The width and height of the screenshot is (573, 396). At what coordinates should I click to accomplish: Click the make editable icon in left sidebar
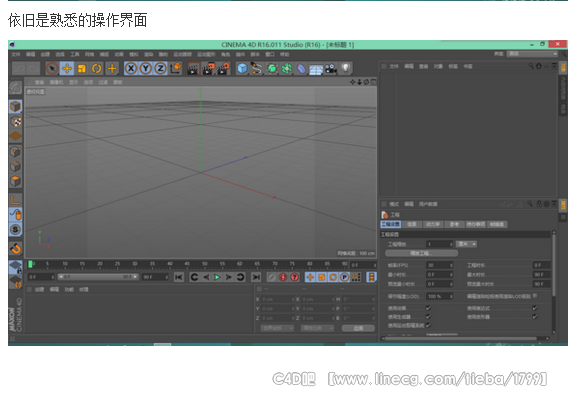point(15,88)
